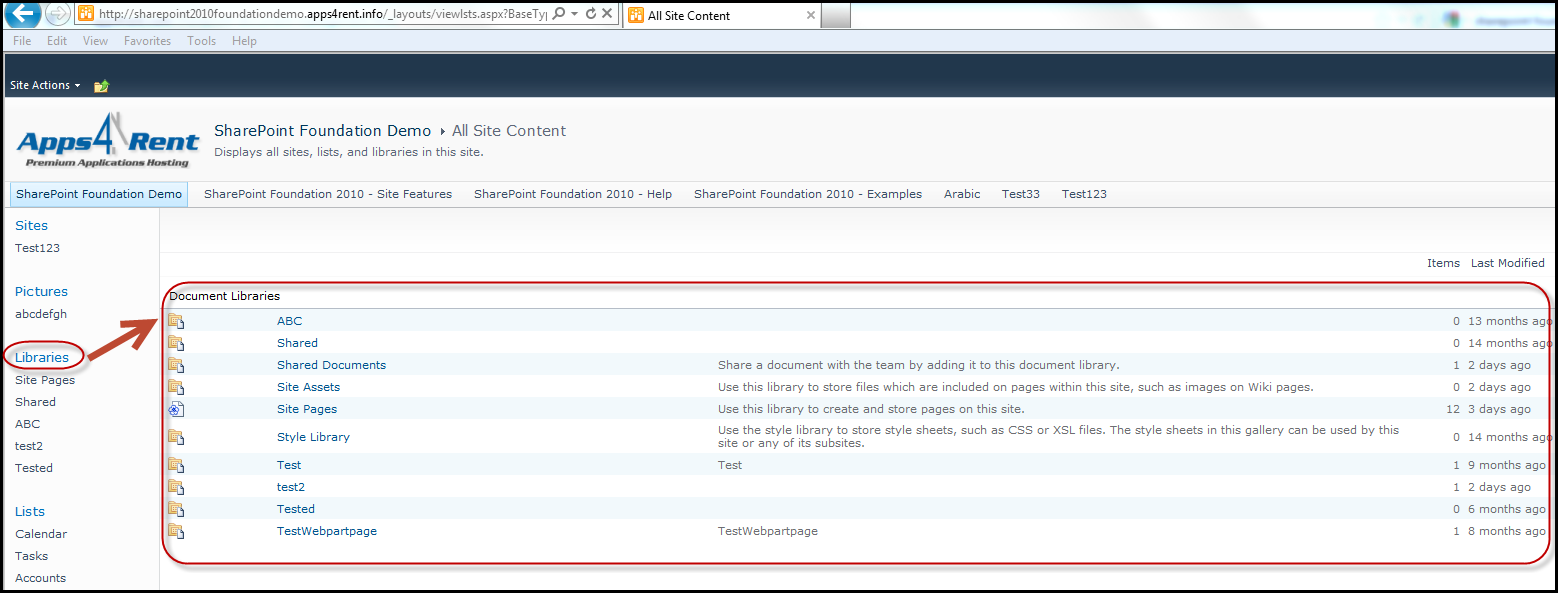
Task: Open the View menu
Action: tap(95, 41)
